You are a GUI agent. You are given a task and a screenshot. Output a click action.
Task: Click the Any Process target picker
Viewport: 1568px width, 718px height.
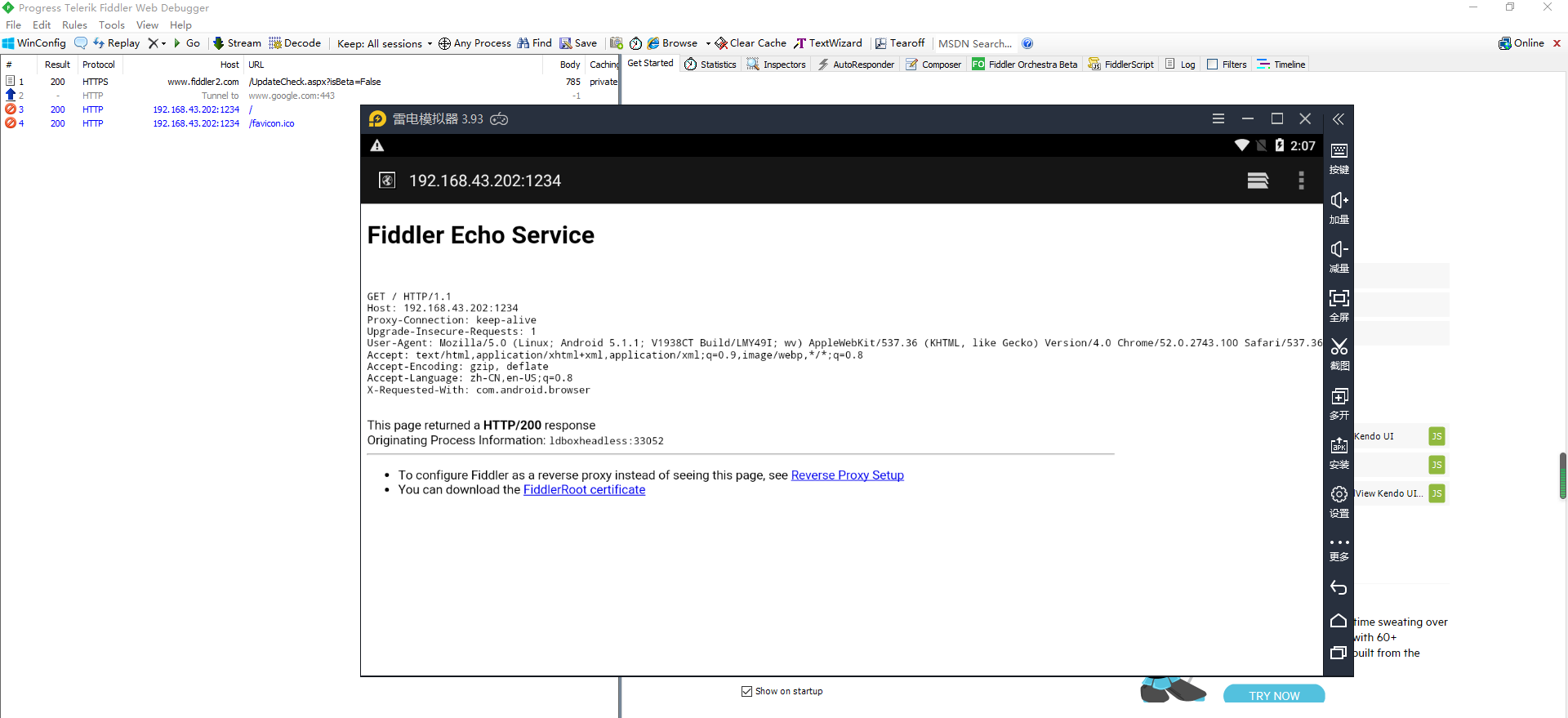tap(474, 43)
